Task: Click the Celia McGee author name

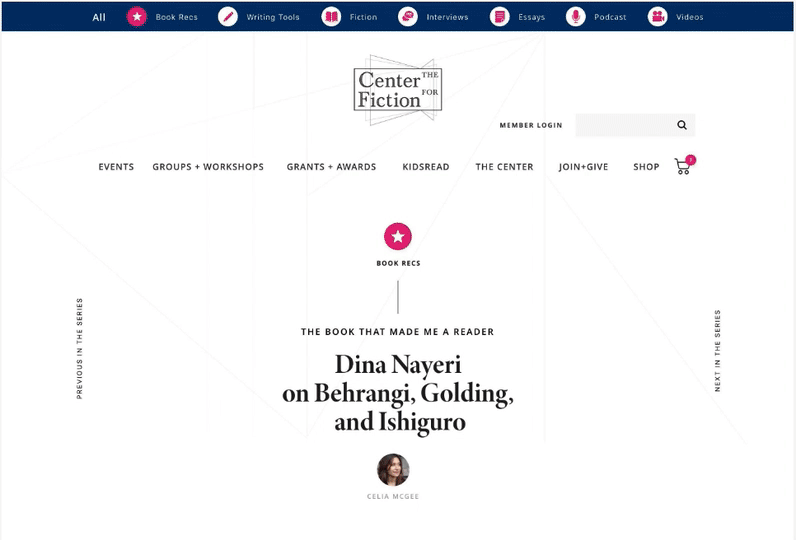Action: 393,496
